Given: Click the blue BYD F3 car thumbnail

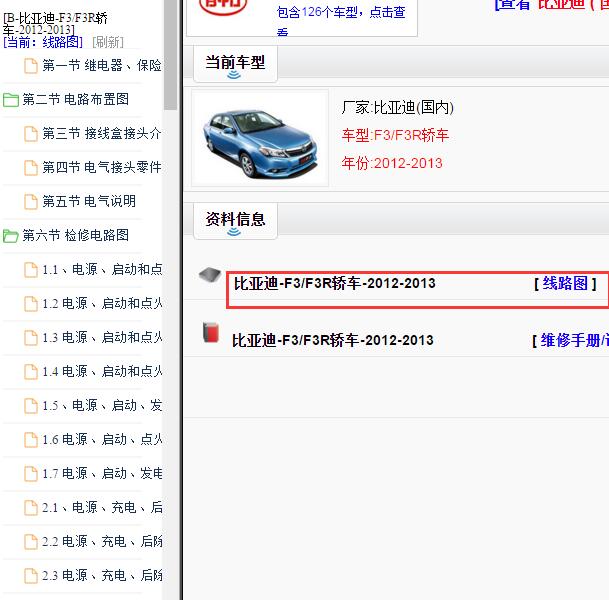Looking at the screenshot, I should pyautogui.click(x=260, y=138).
